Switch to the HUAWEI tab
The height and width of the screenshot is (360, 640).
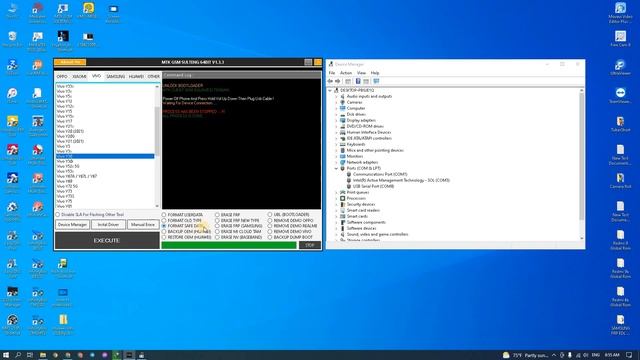click(136, 77)
